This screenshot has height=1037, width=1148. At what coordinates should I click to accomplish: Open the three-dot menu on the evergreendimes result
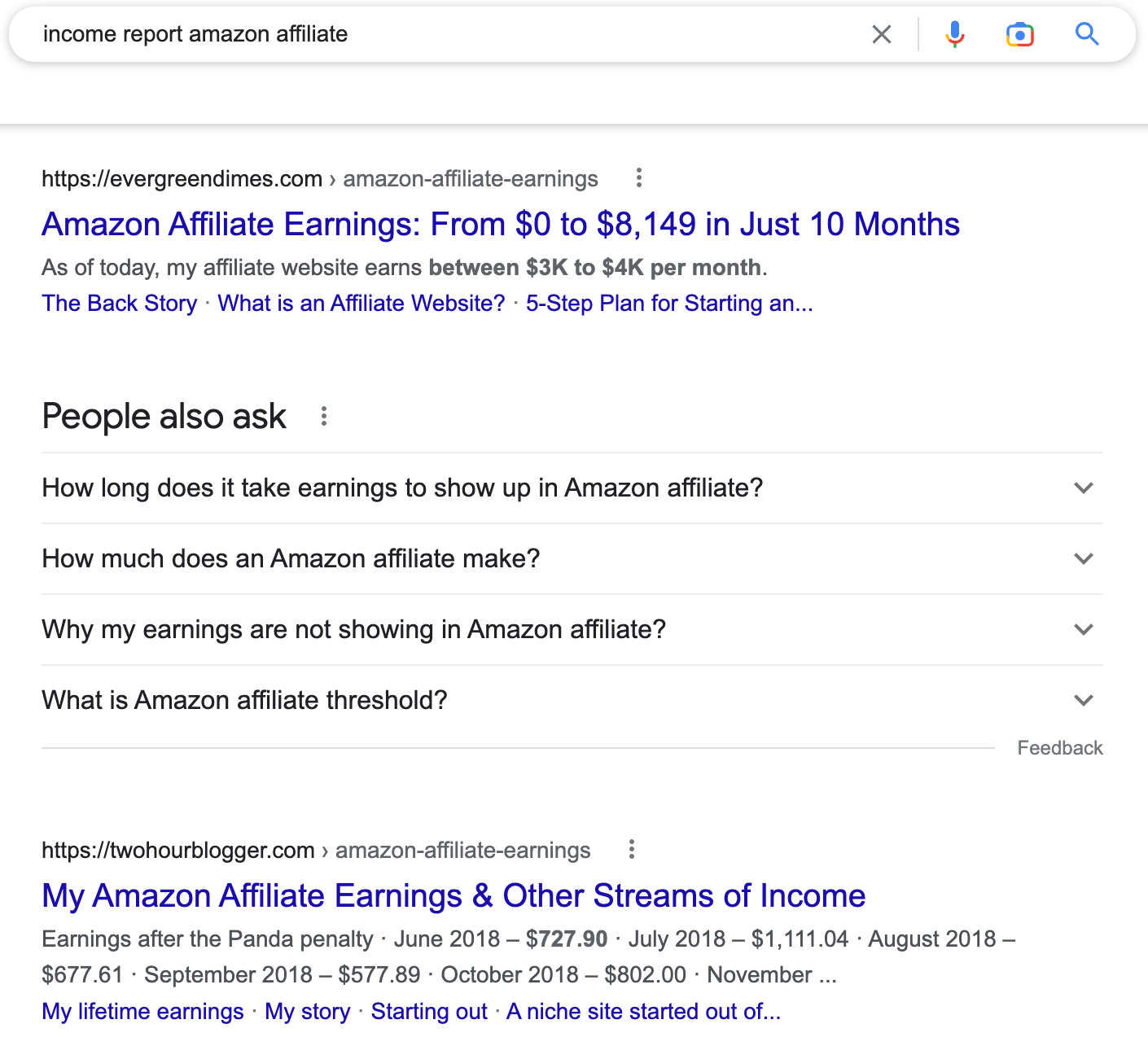pos(638,178)
